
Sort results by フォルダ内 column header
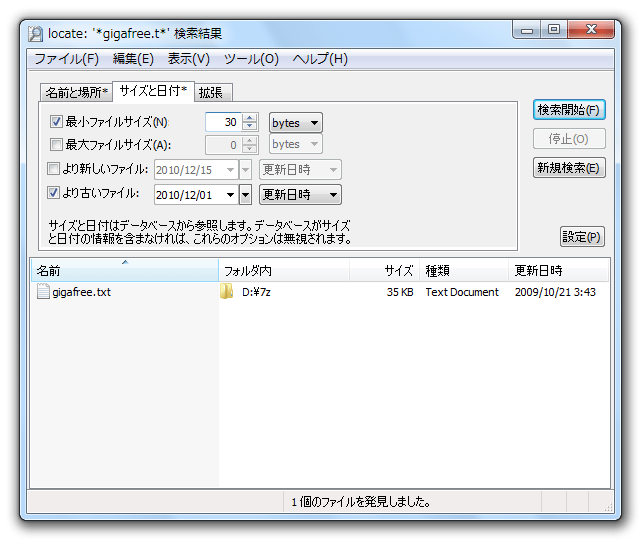click(284, 270)
